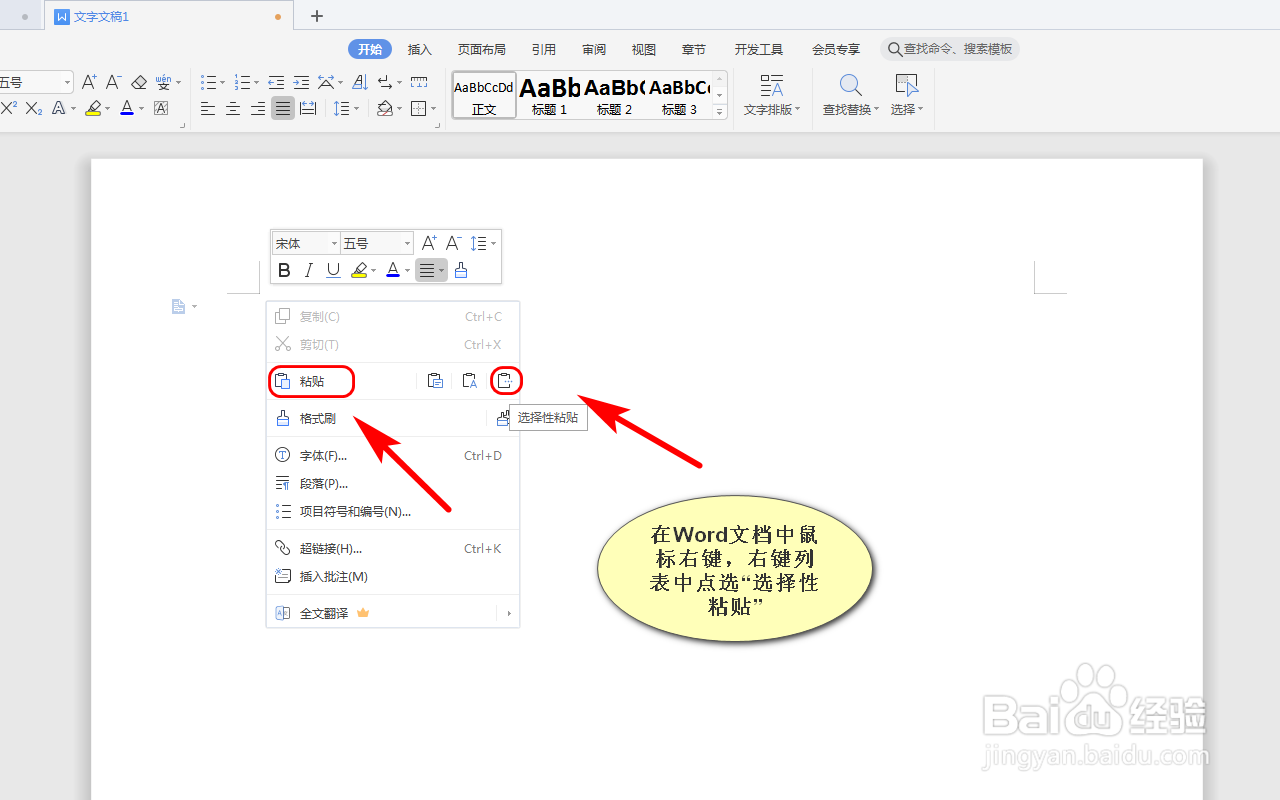Expand the styles gallery
This screenshot has height=800, width=1280.
(x=719, y=112)
